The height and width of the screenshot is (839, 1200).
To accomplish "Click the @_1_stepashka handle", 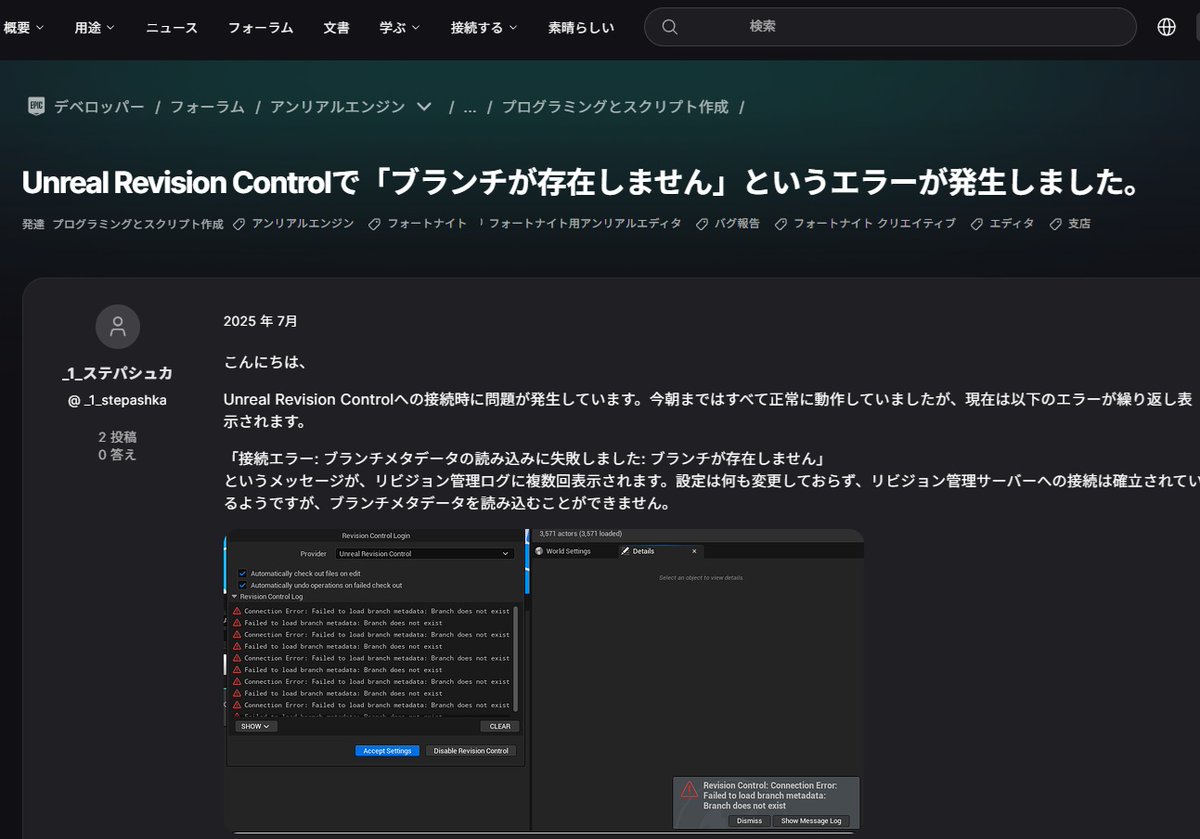I will pyautogui.click(x=117, y=400).
